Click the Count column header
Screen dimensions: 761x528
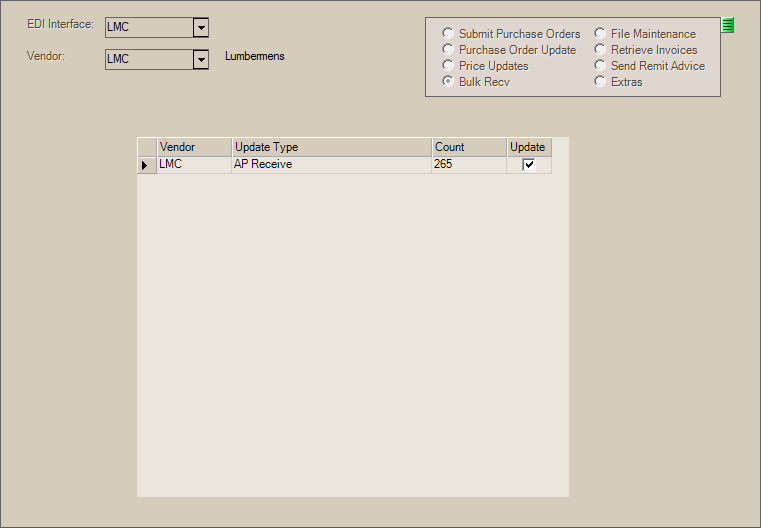[x=469, y=147]
